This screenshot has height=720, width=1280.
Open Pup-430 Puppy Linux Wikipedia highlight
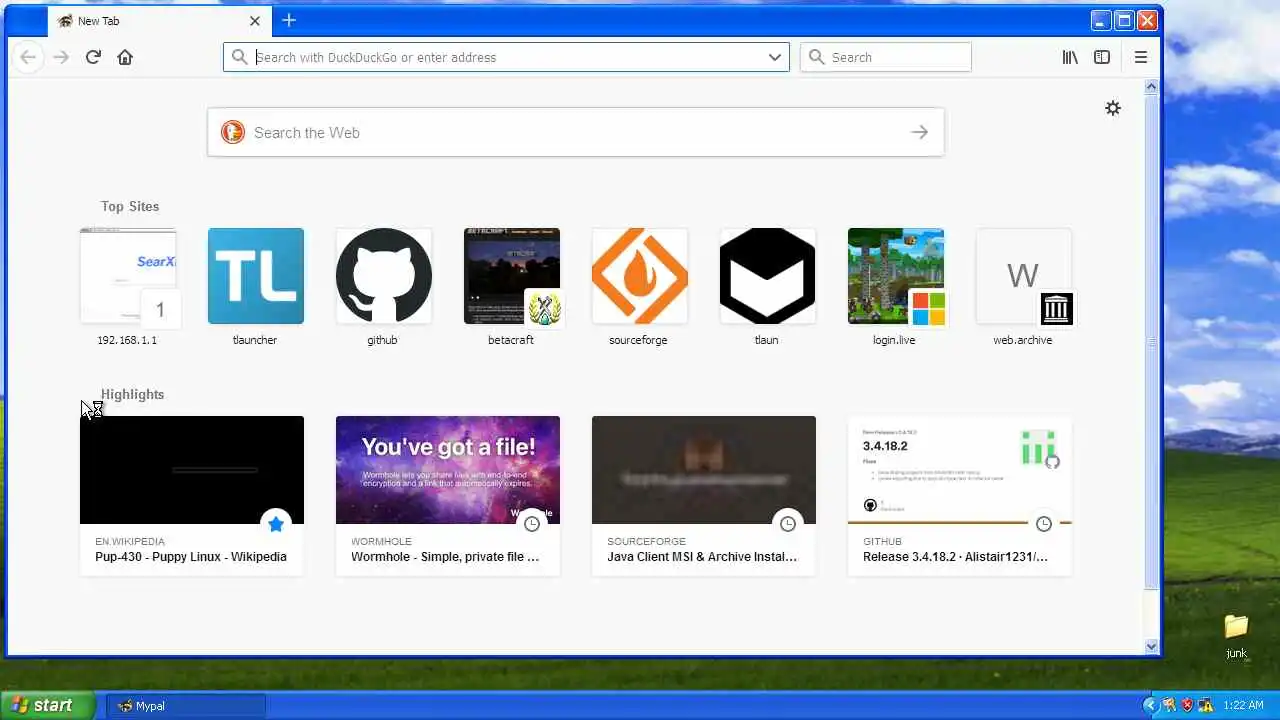pos(192,496)
